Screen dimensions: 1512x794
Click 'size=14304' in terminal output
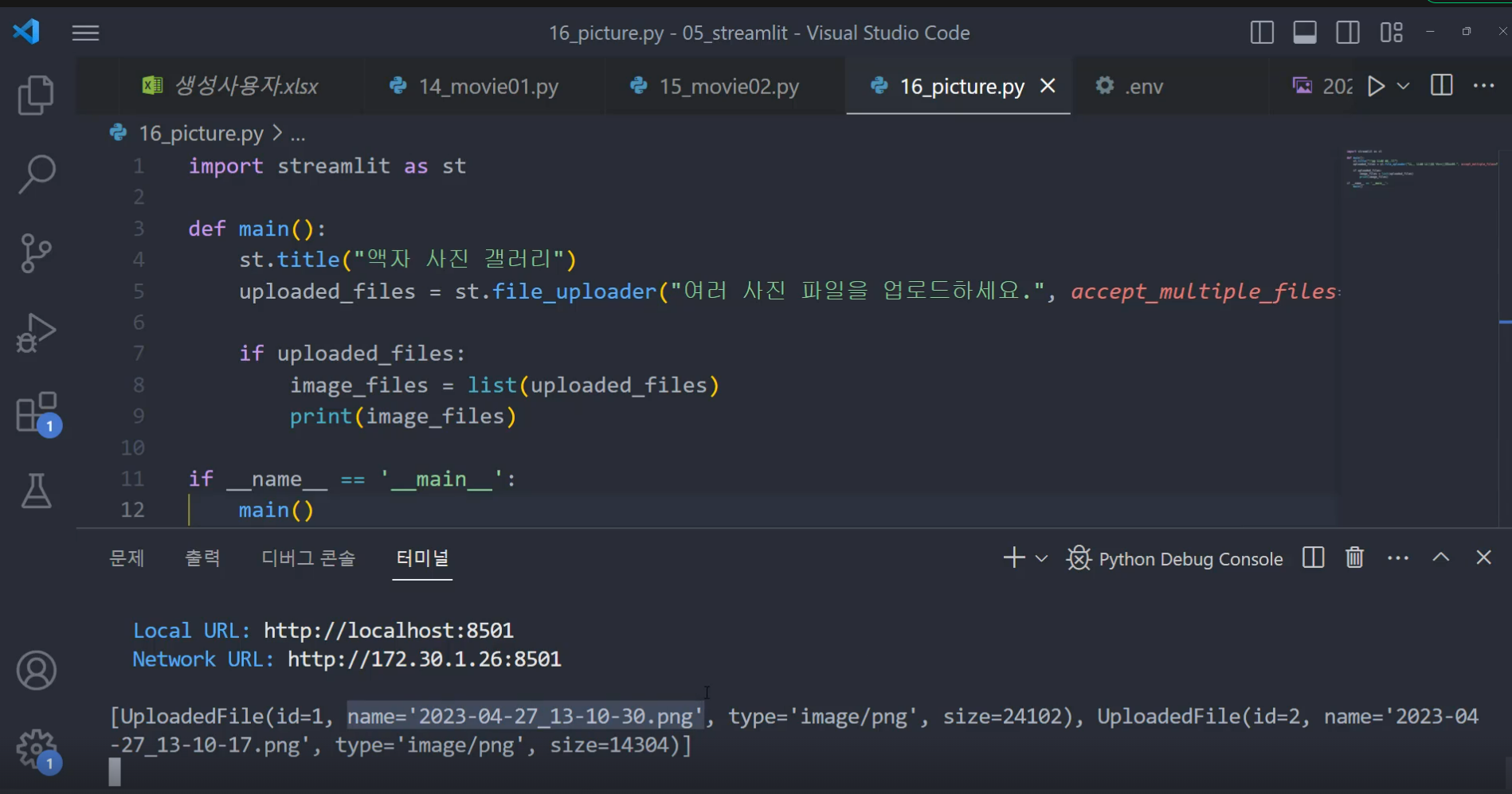(x=609, y=745)
